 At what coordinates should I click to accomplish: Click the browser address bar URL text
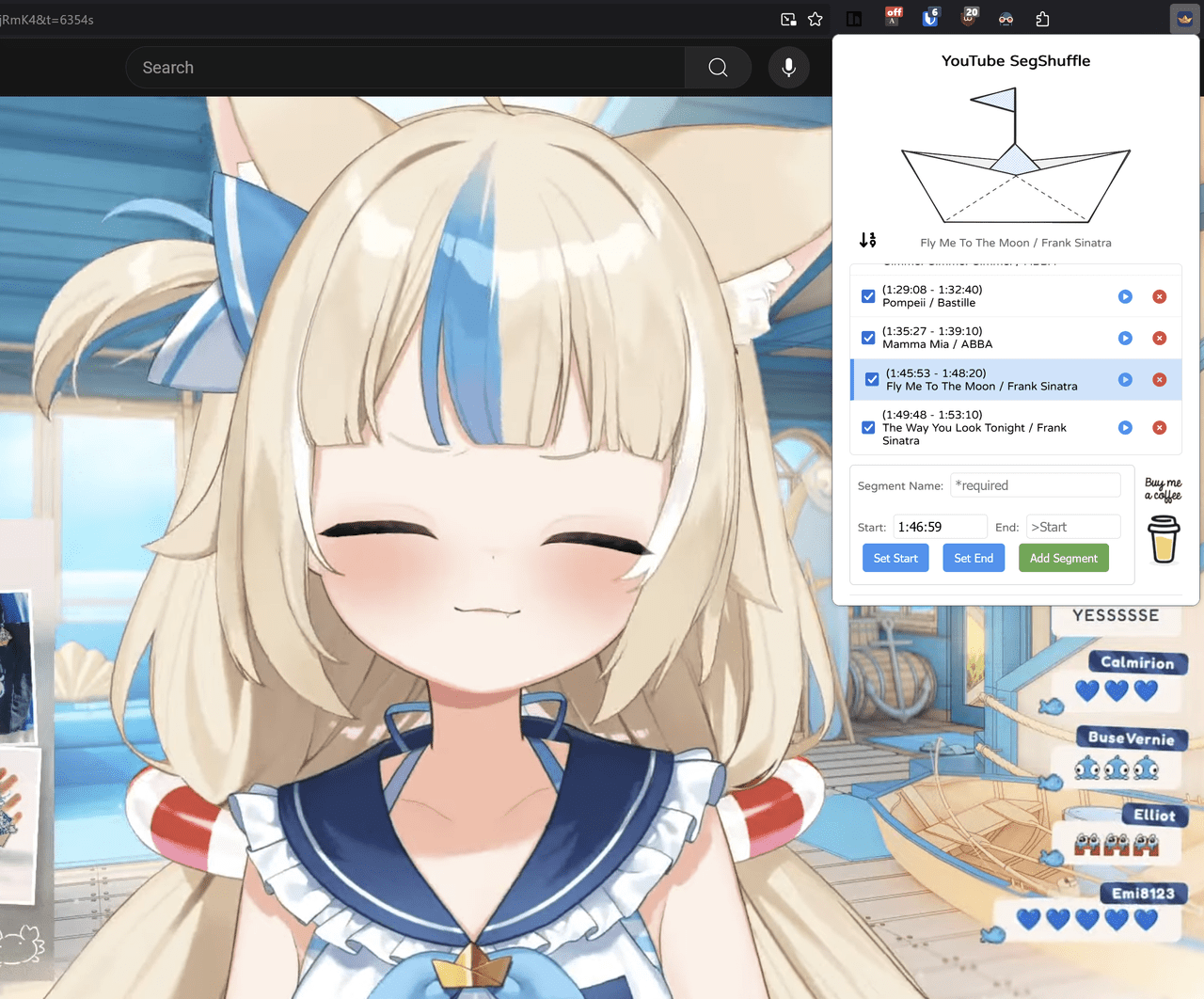click(47, 19)
